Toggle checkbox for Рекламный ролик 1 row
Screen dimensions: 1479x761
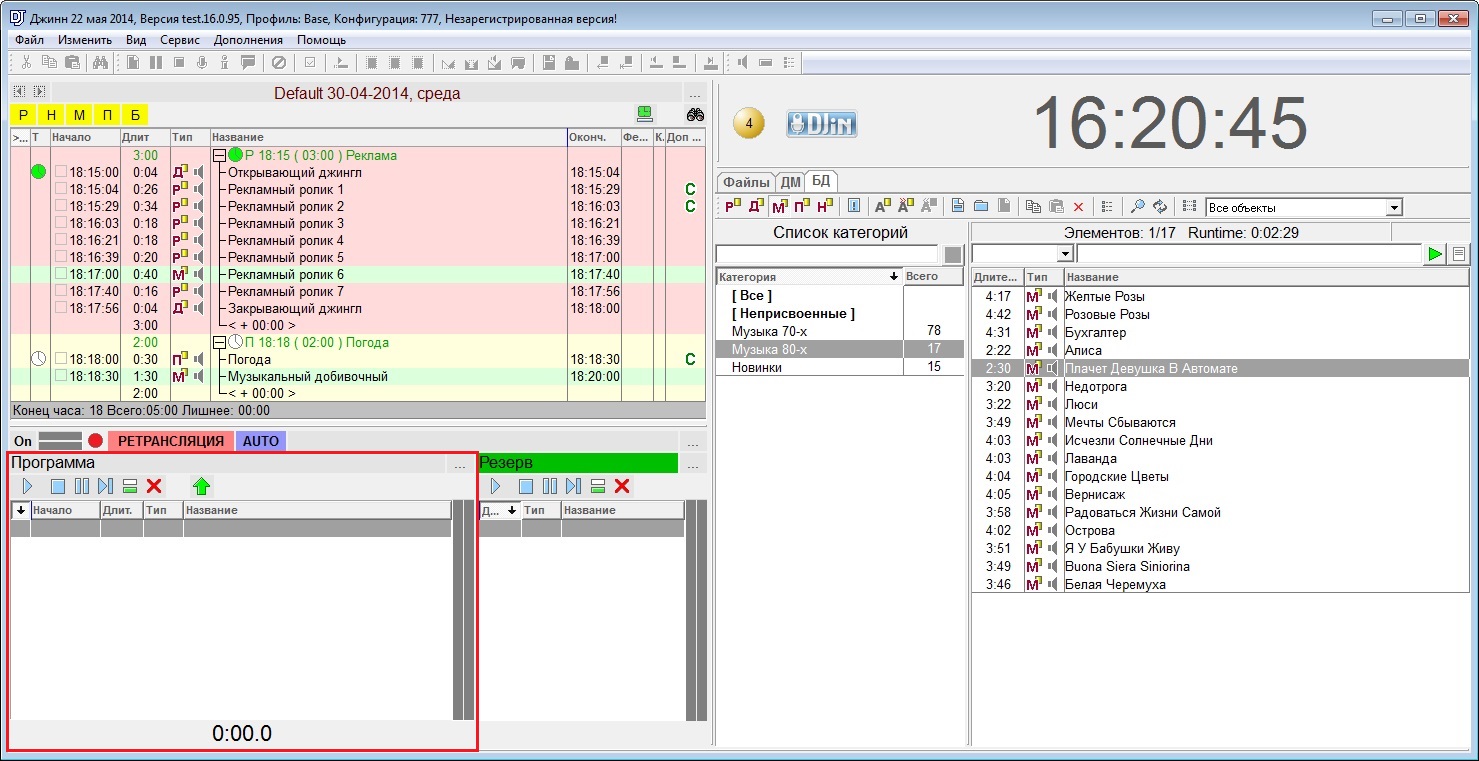(61, 189)
